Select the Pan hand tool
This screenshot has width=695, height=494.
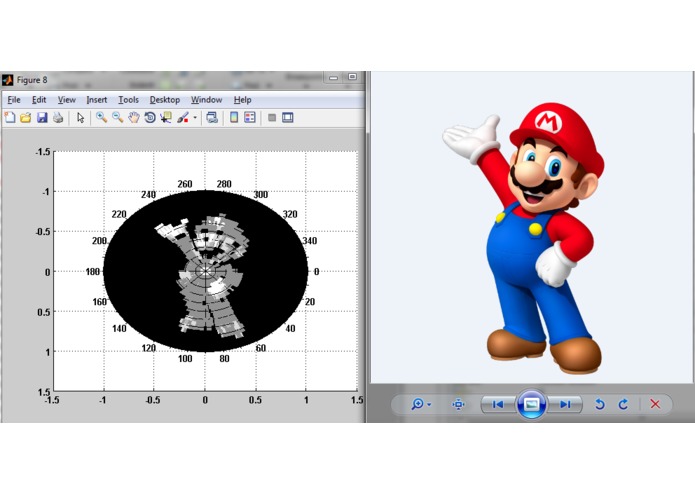click(134, 117)
